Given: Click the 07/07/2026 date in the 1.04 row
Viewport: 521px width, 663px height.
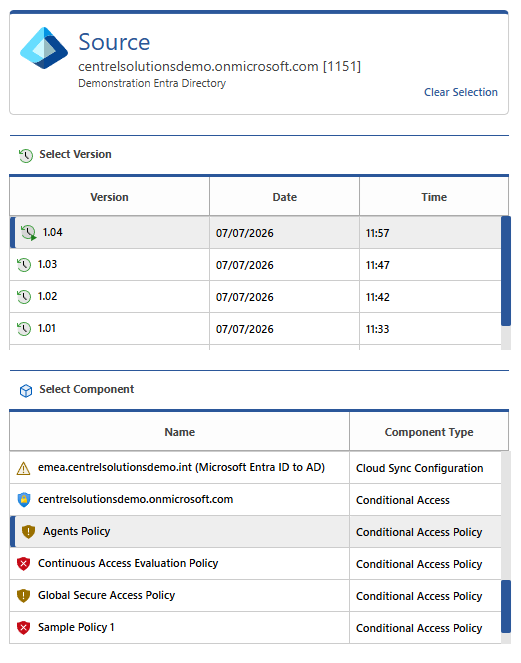Looking at the screenshot, I should pos(245,233).
